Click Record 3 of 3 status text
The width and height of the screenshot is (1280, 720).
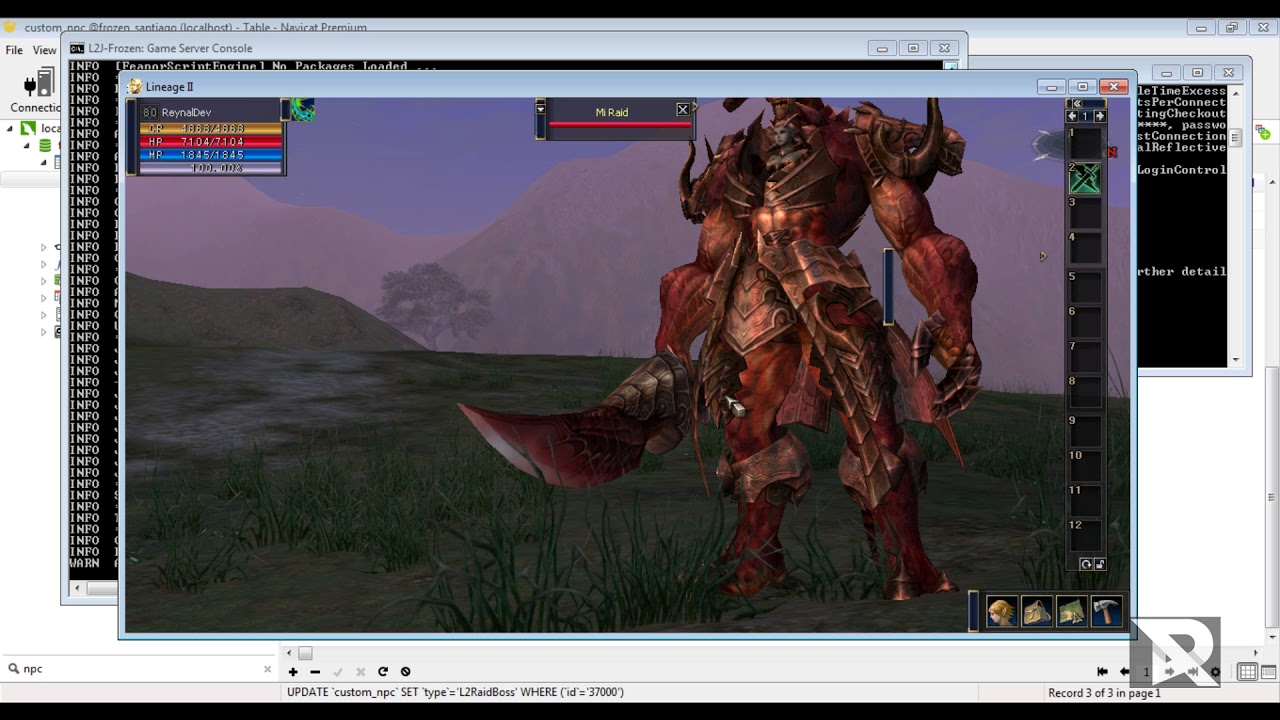tap(1104, 693)
